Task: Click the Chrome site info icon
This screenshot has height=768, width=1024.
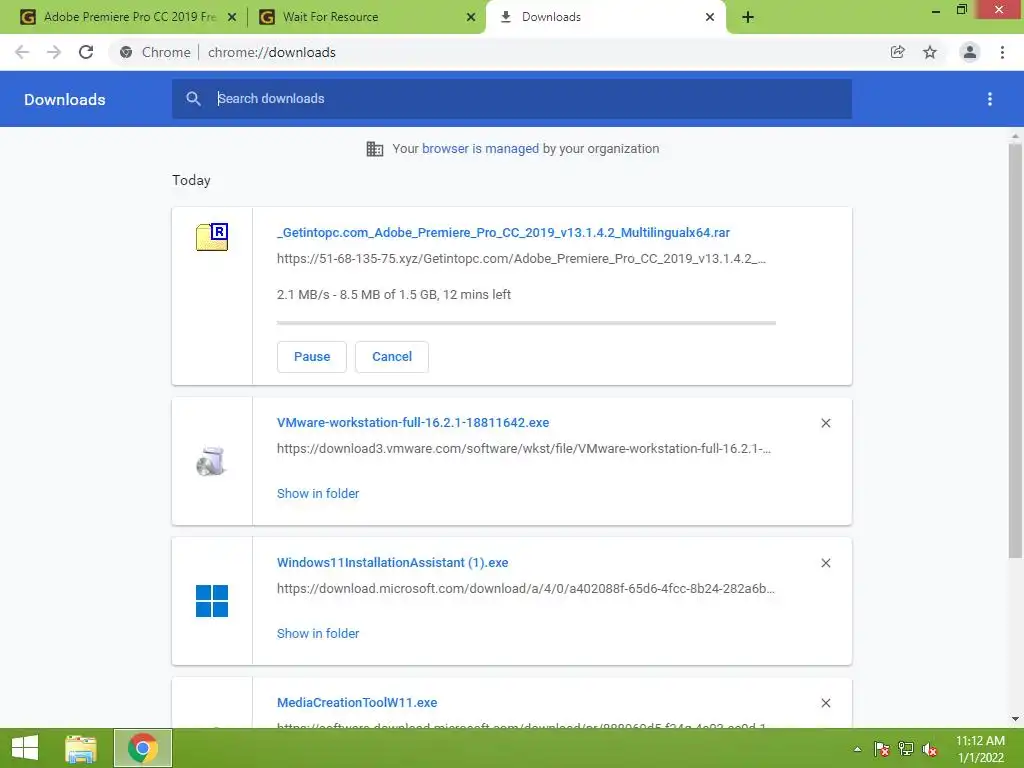Action: [x=126, y=52]
